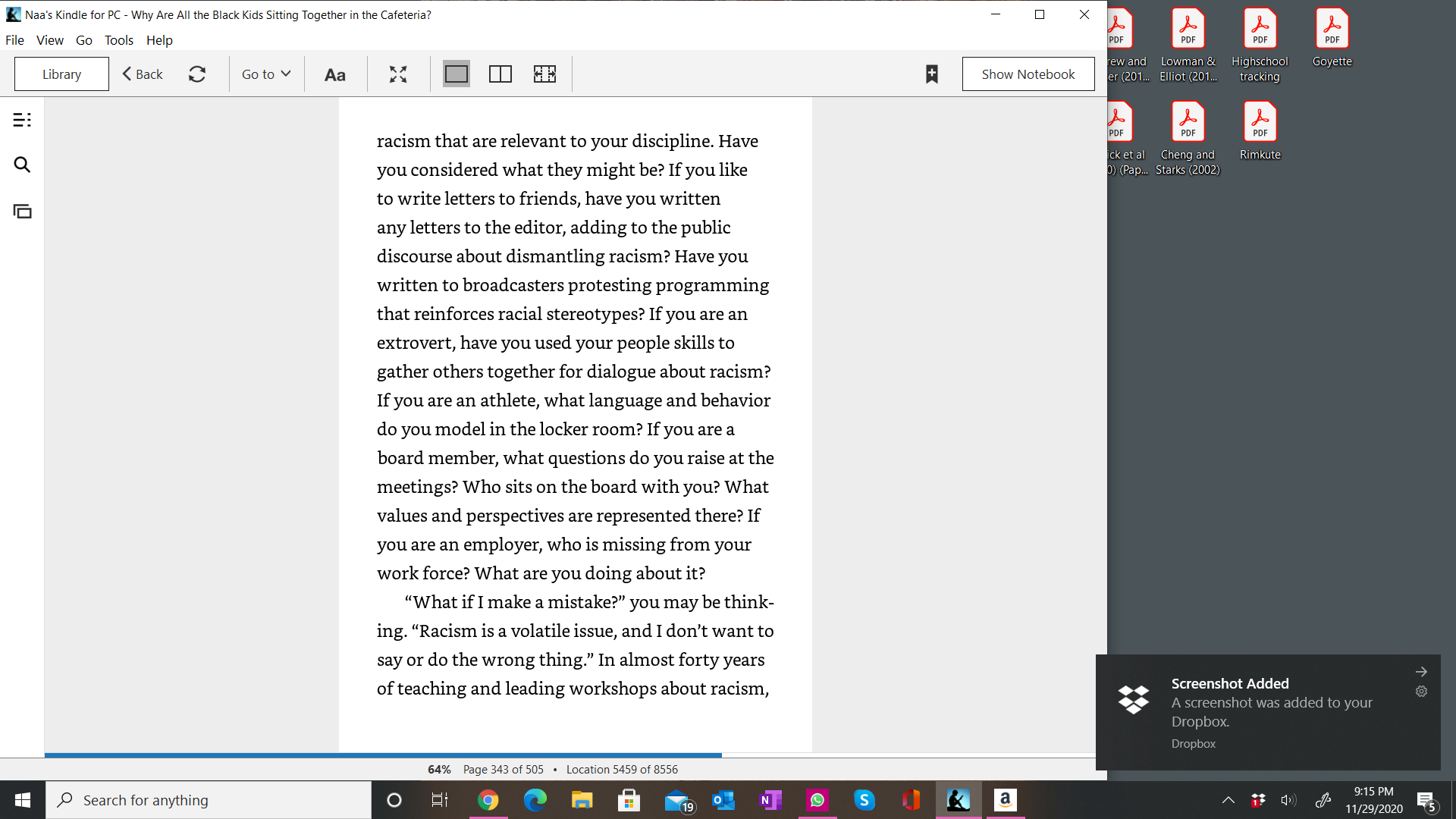Viewport: 1456px width, 819px height.
Task: Launch Google Chrome from taskbar
Action: point(488,800)
